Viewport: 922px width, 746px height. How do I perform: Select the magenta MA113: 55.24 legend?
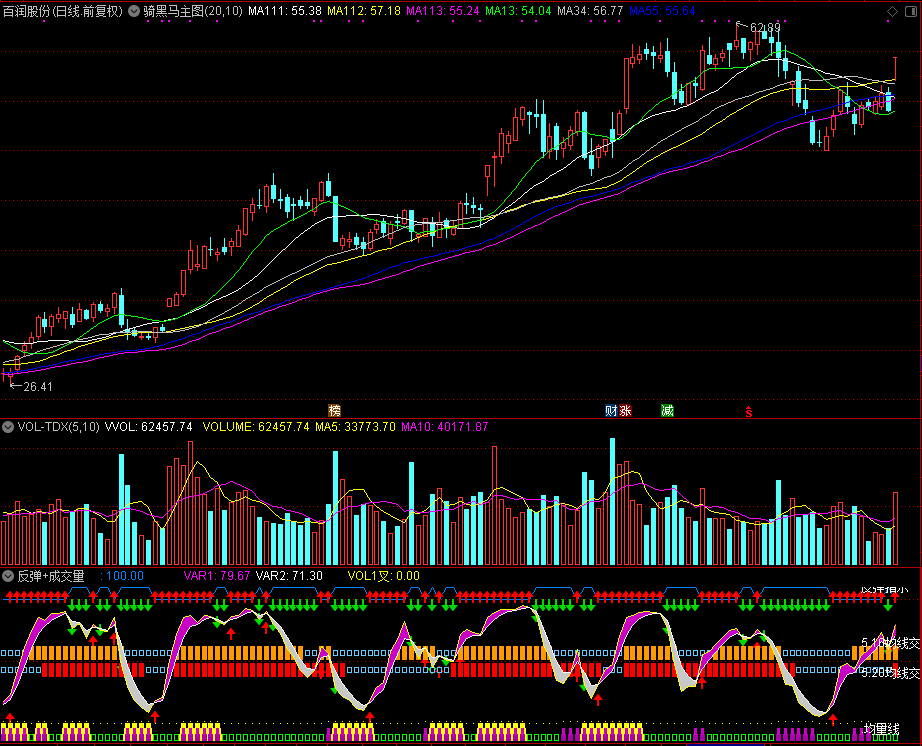click(443, 11)
